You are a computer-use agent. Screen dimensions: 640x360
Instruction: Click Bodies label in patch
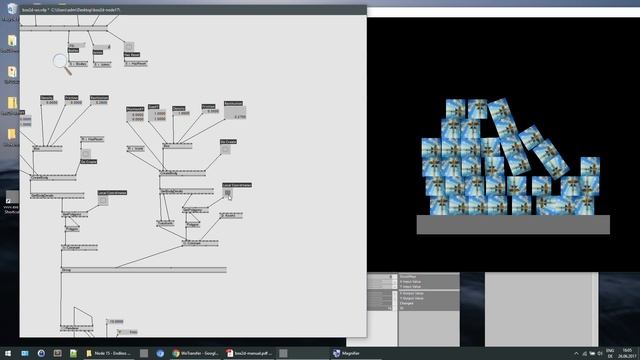pyautogui.click(x=73, y=50)
